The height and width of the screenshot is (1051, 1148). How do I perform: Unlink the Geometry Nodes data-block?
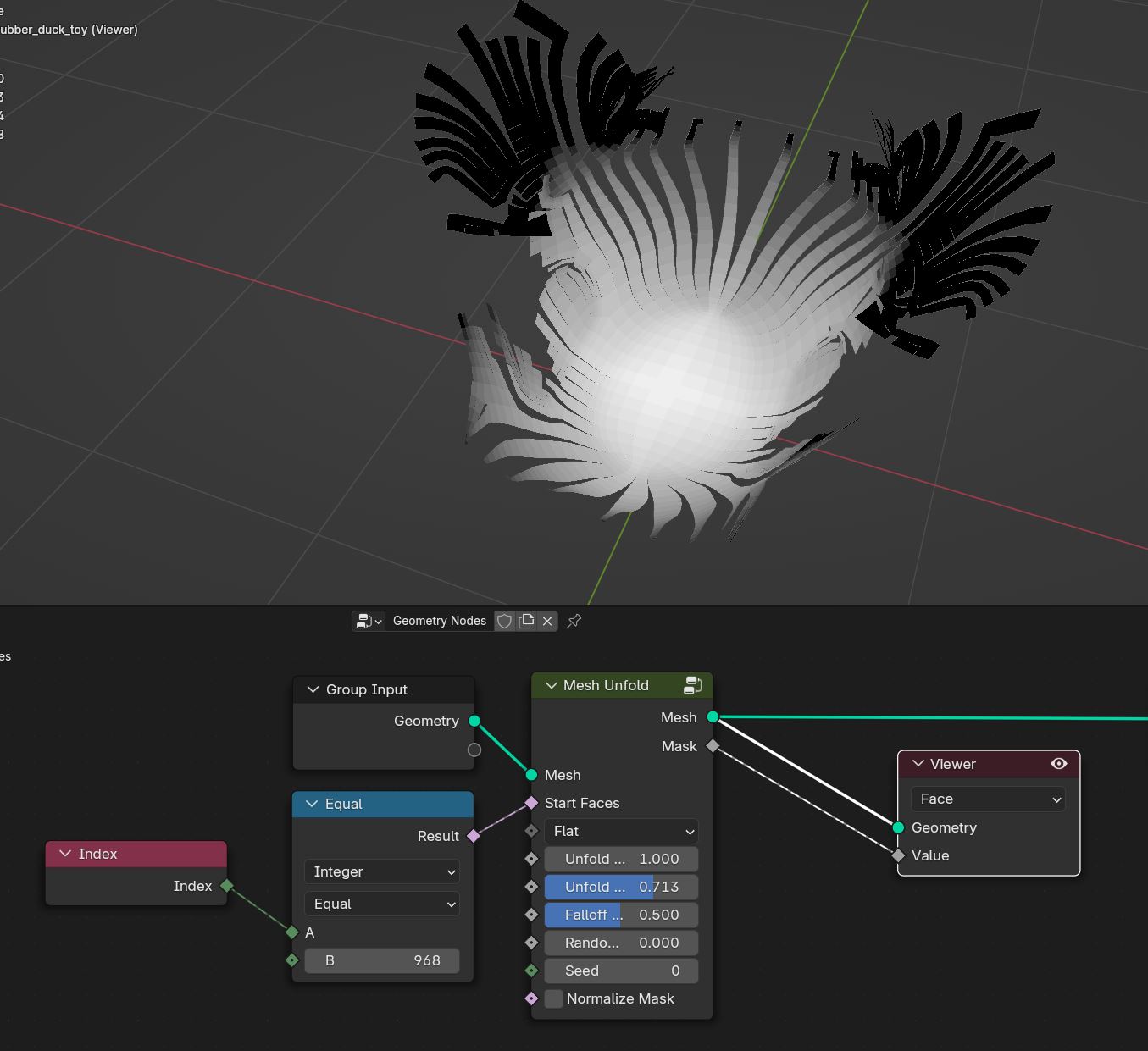(547, 621)
